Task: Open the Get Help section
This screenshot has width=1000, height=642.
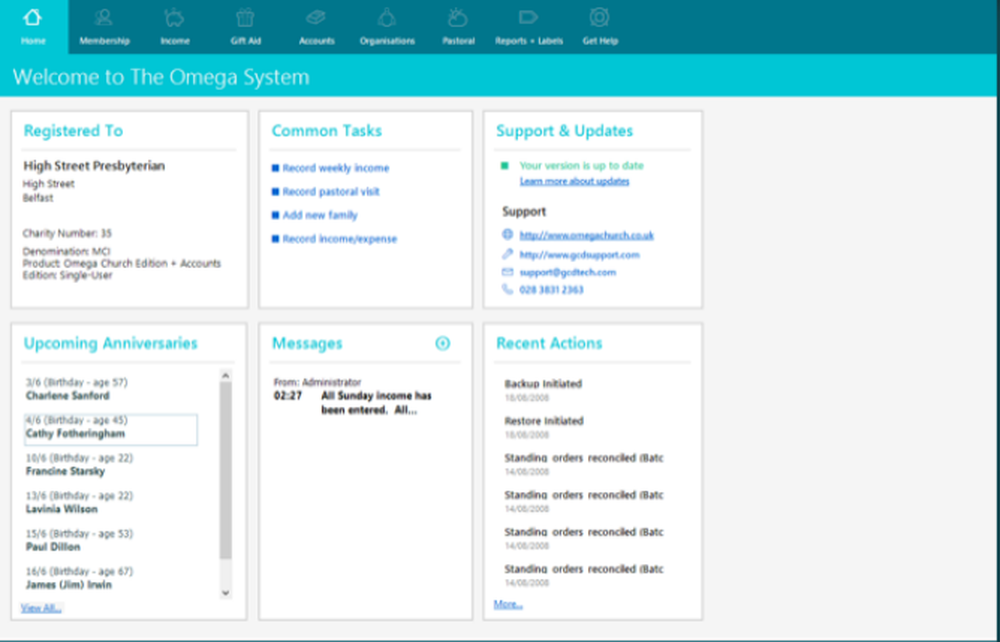Action: coord(599,27)
